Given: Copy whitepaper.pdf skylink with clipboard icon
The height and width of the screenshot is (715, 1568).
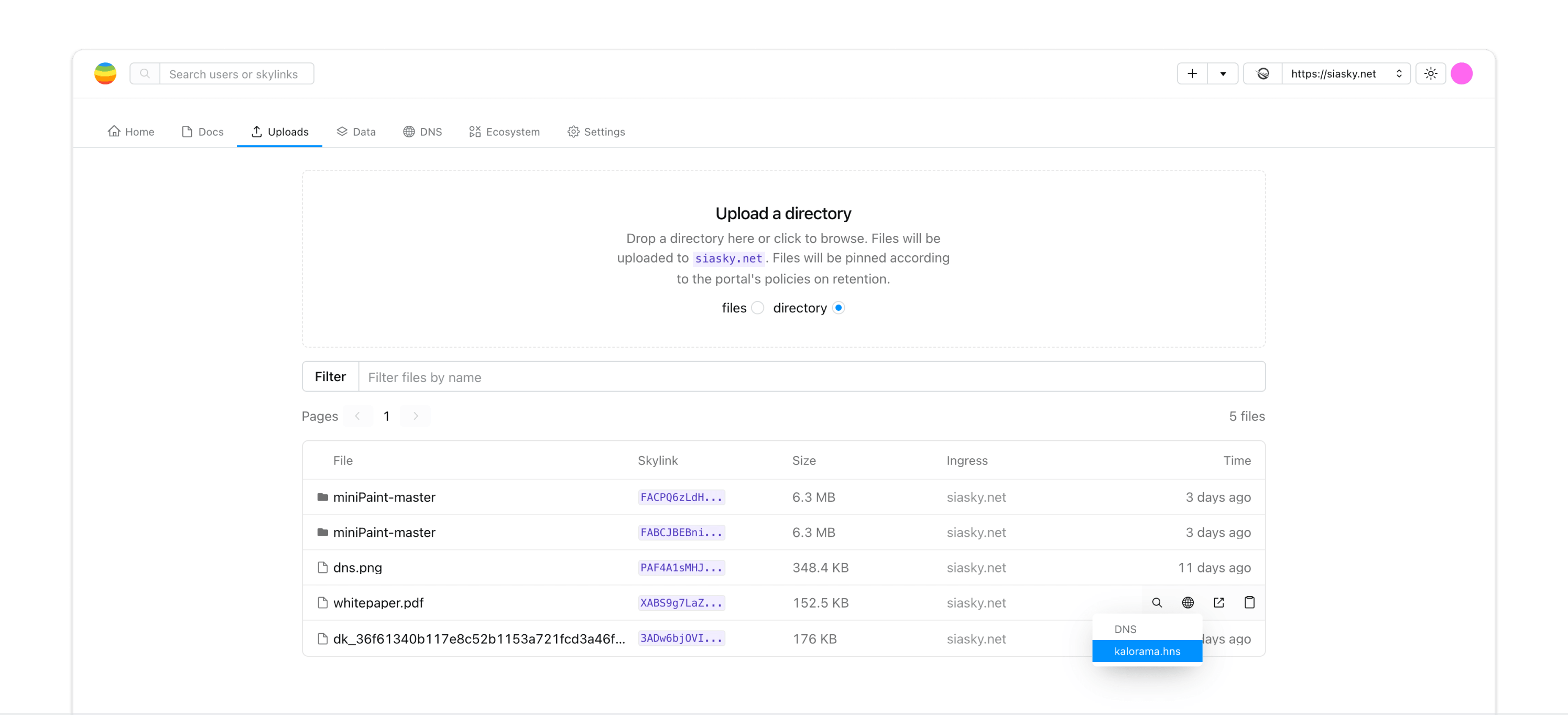Looking at the screenshot, I should (x=1249, y=602).
